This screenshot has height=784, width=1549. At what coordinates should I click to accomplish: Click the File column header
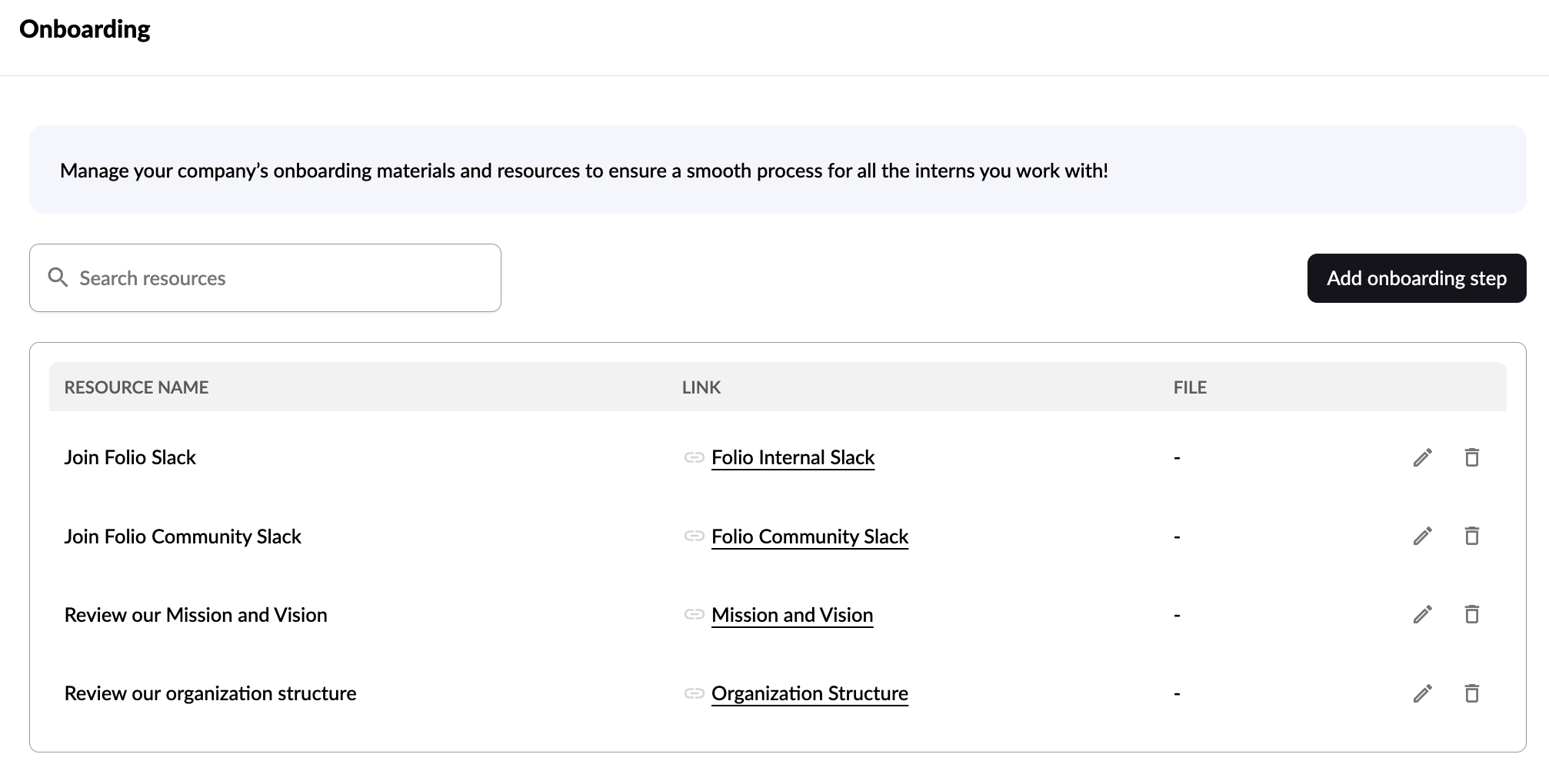tap(1190, 387)
